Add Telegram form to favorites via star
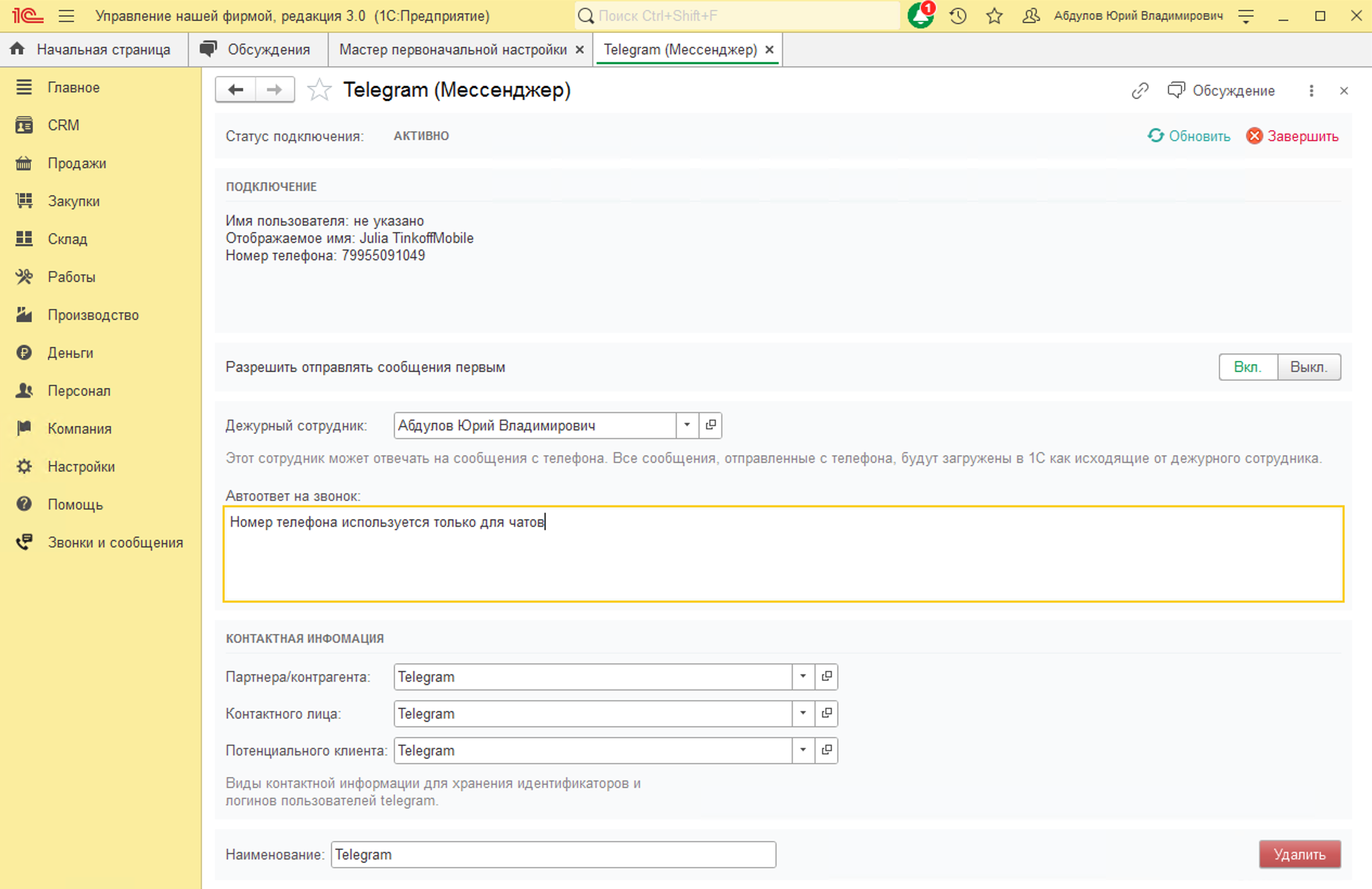This screenshot has width=1372, height=889. pos(319,90)
